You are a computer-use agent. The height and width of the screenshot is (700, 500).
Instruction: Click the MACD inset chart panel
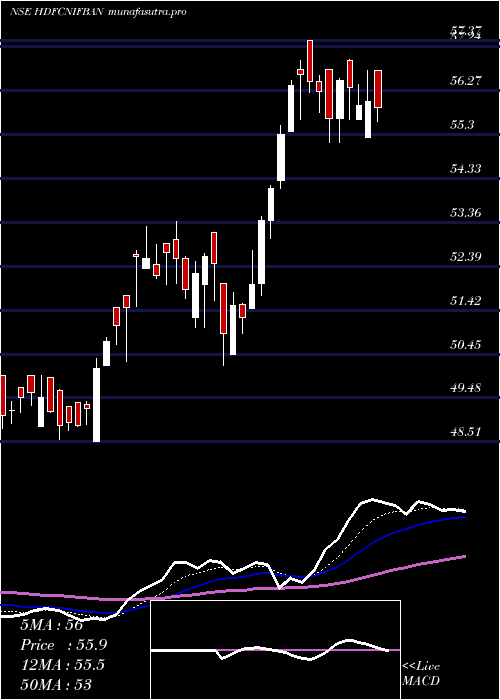point(276,650)
